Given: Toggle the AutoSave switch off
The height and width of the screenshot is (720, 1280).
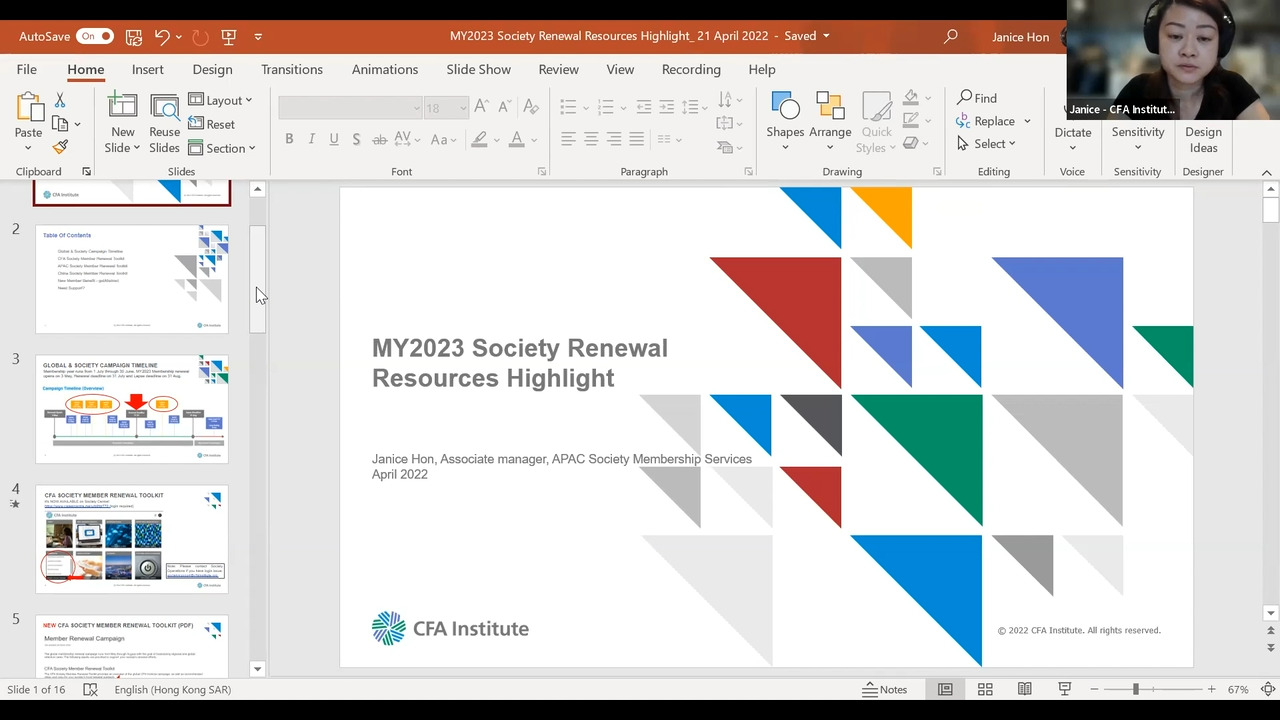Looking at the screenshot, I should coord(95,37).
